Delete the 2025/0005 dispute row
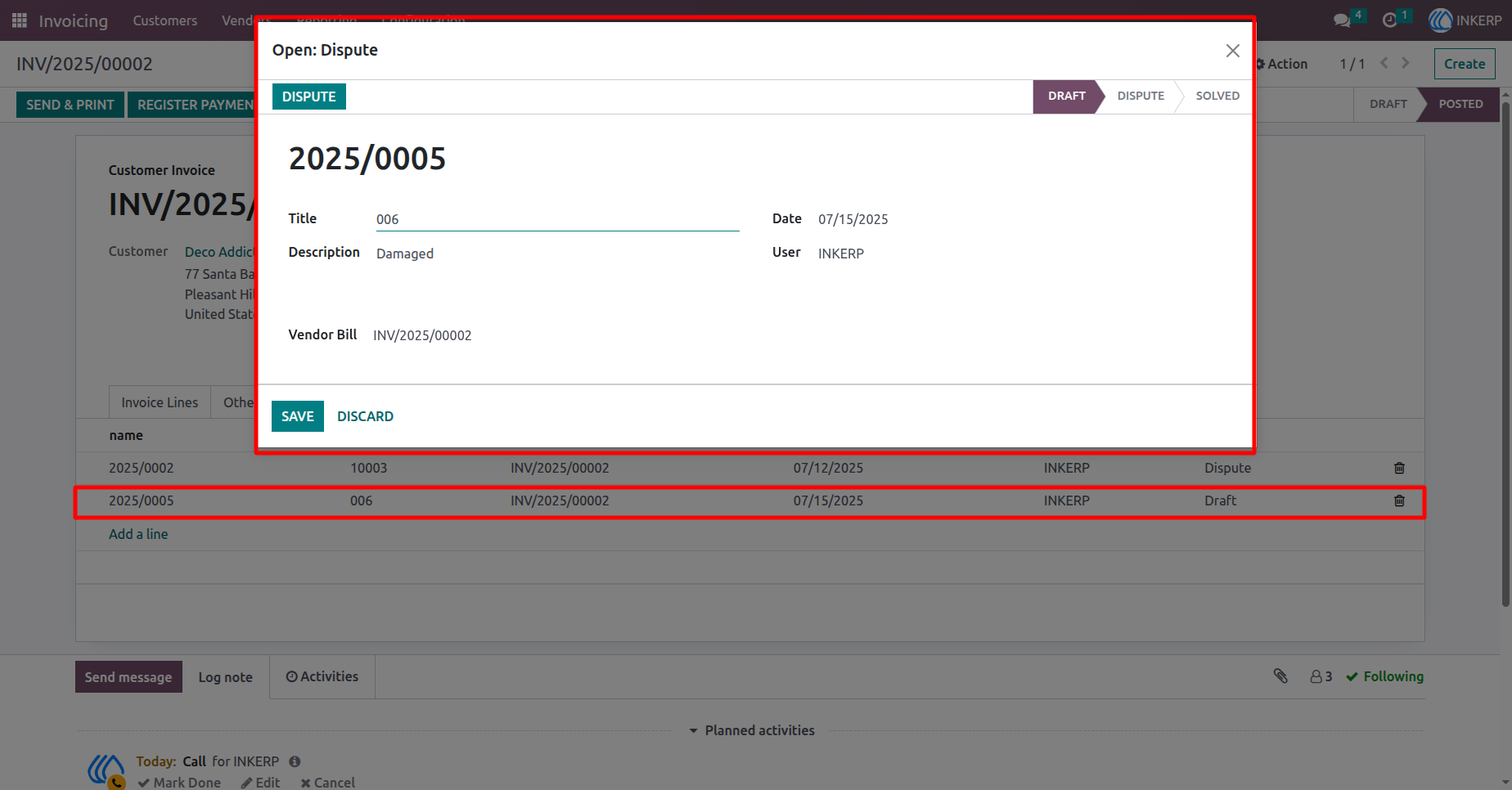Screen dimensions: 1512x790 coord(1399,500)
